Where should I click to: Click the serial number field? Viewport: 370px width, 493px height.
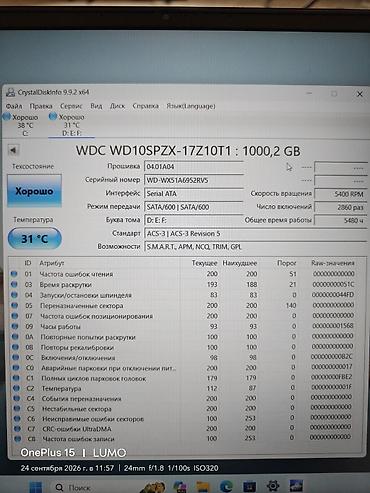[194, 180]
